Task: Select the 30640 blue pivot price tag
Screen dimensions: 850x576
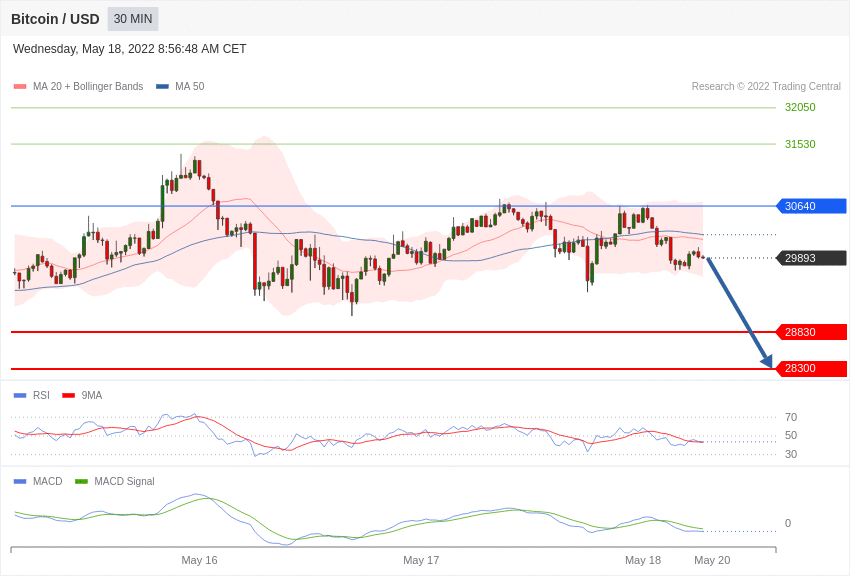Action: [x=811, y=206]
